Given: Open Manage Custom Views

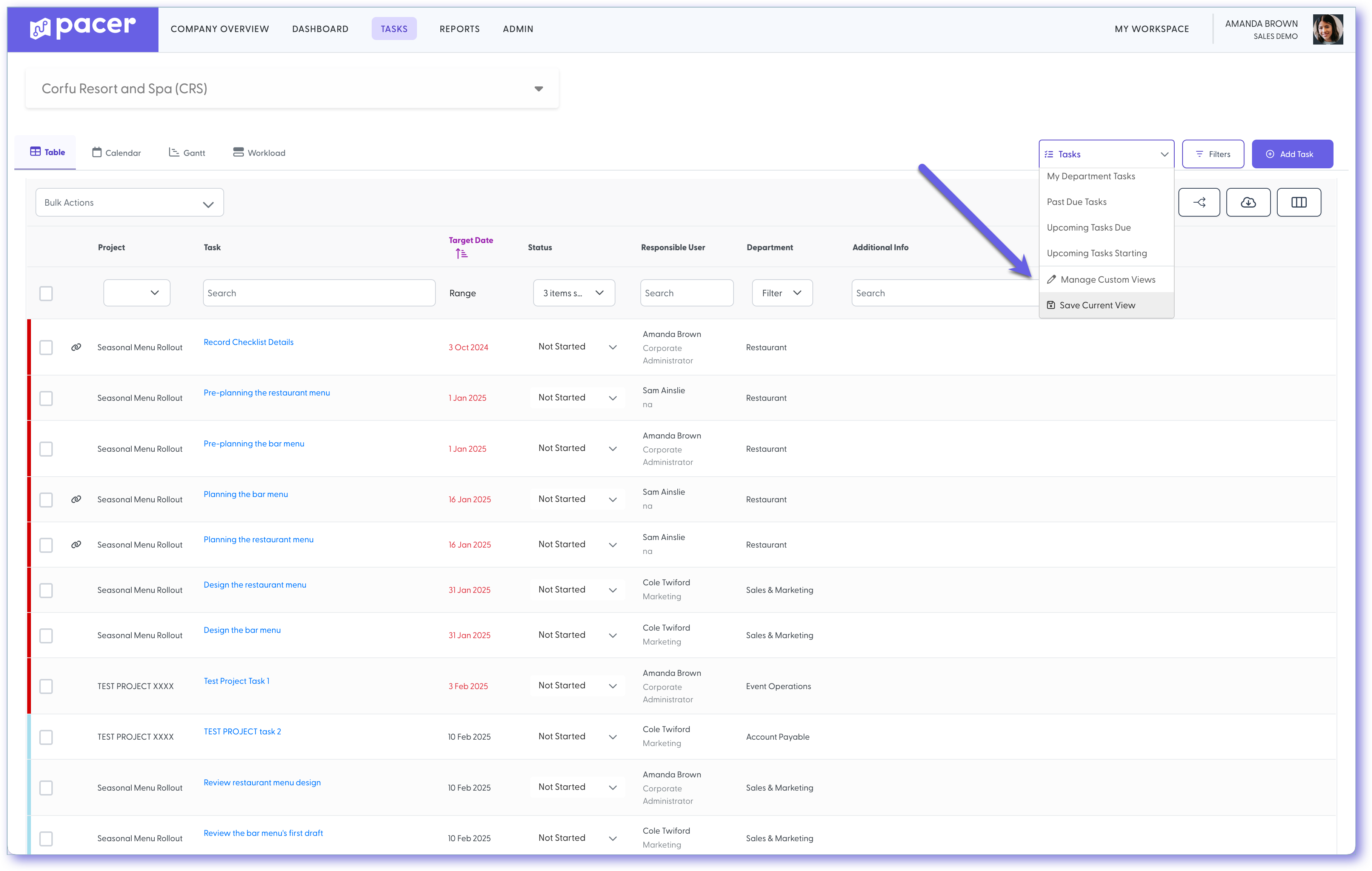Looking at the screenshot, I should (x=1106, y=279).
